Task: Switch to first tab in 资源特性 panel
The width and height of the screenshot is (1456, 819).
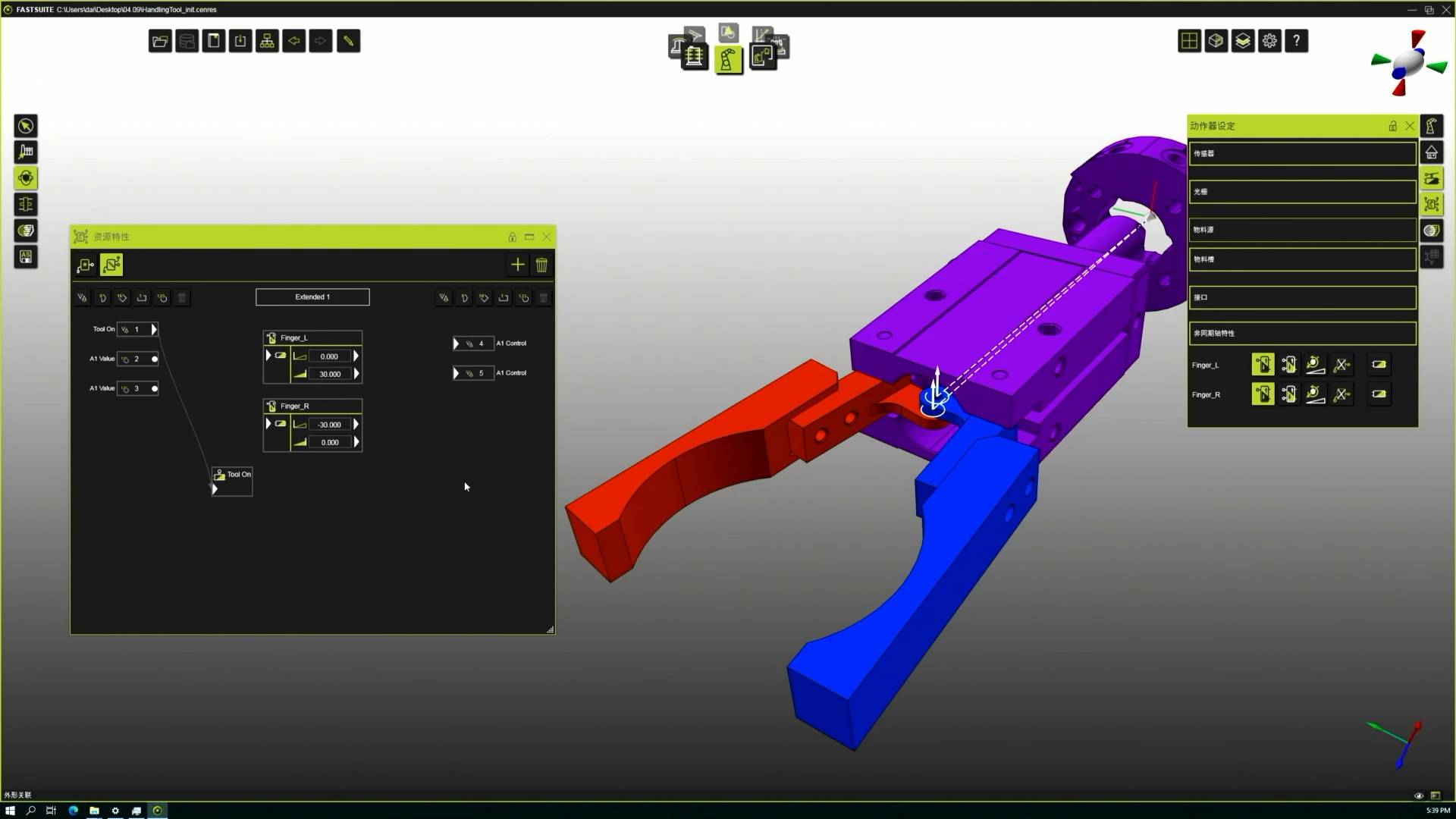Action: 85,265
